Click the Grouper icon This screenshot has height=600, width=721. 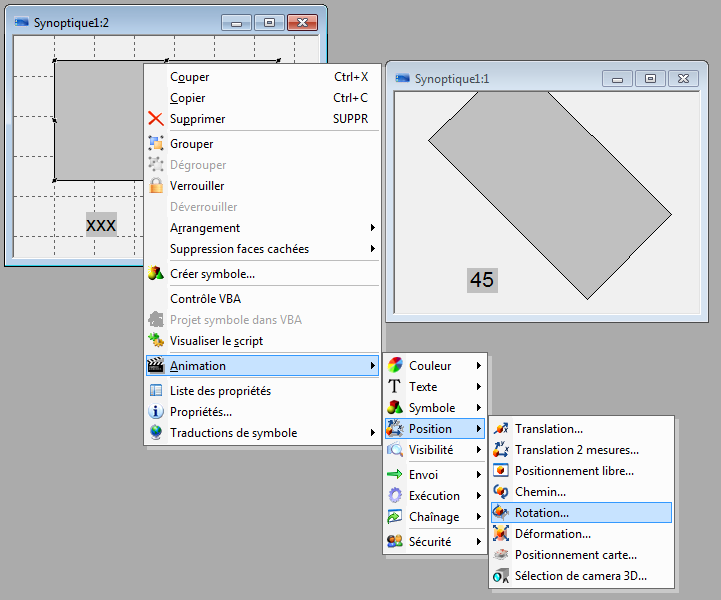coord(156,144)
